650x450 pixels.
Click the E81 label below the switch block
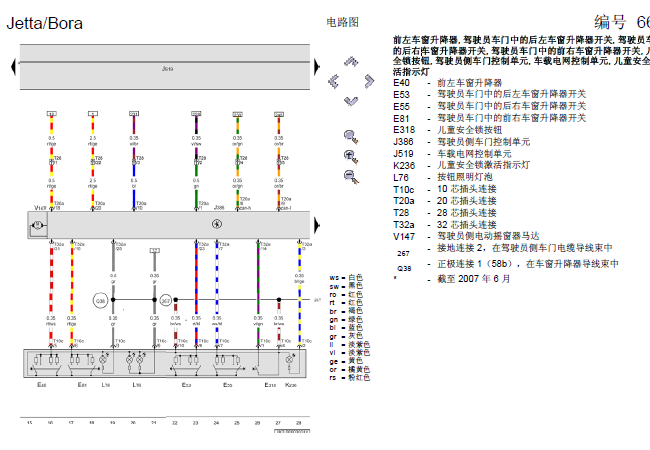[82, 385]
